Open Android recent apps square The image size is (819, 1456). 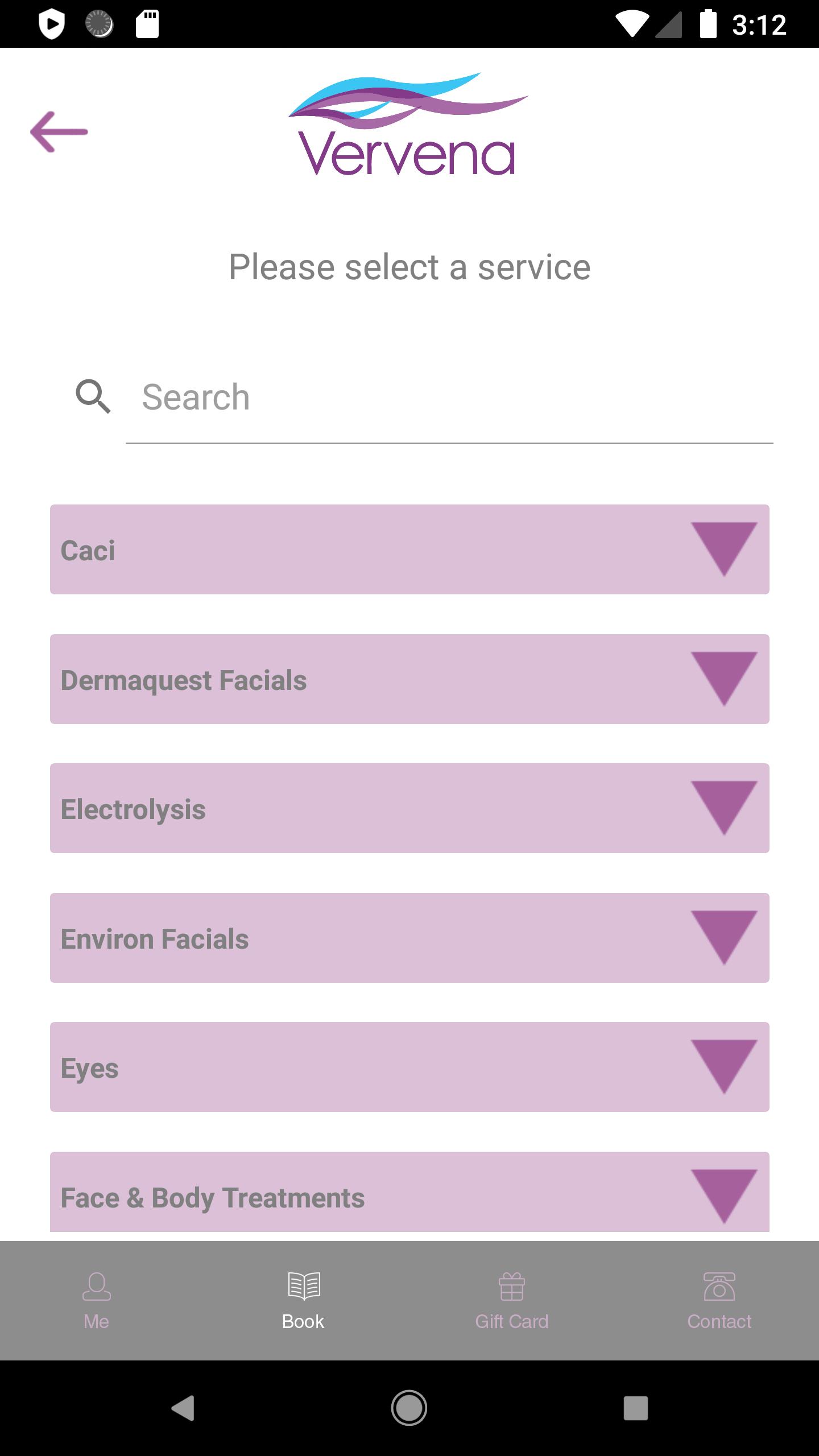[636, 1408]
